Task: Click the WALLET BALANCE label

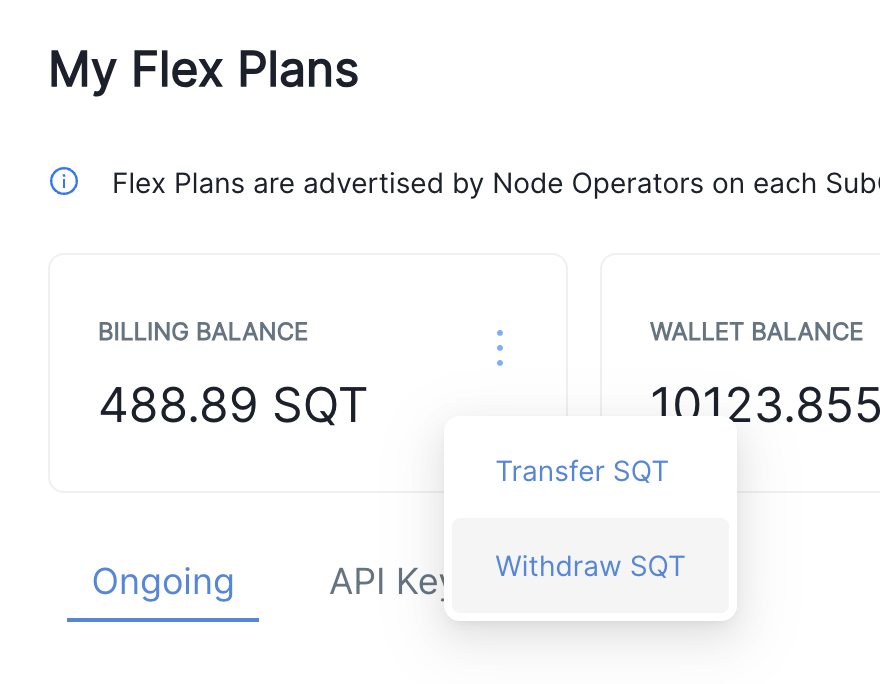Action: pos(756,332)
